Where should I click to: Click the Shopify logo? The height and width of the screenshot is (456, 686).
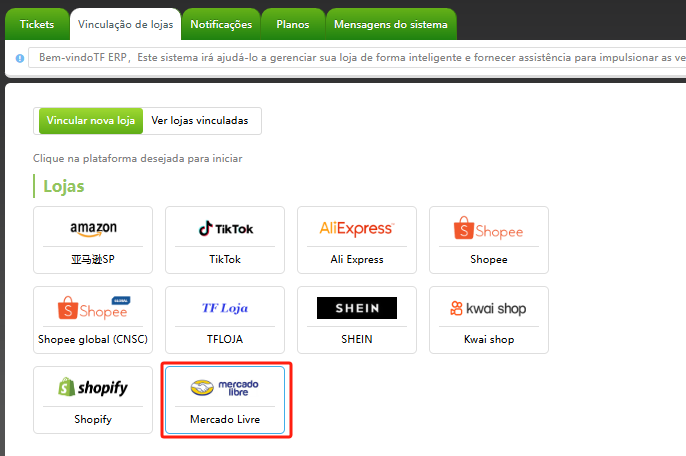tap(93, 388)
